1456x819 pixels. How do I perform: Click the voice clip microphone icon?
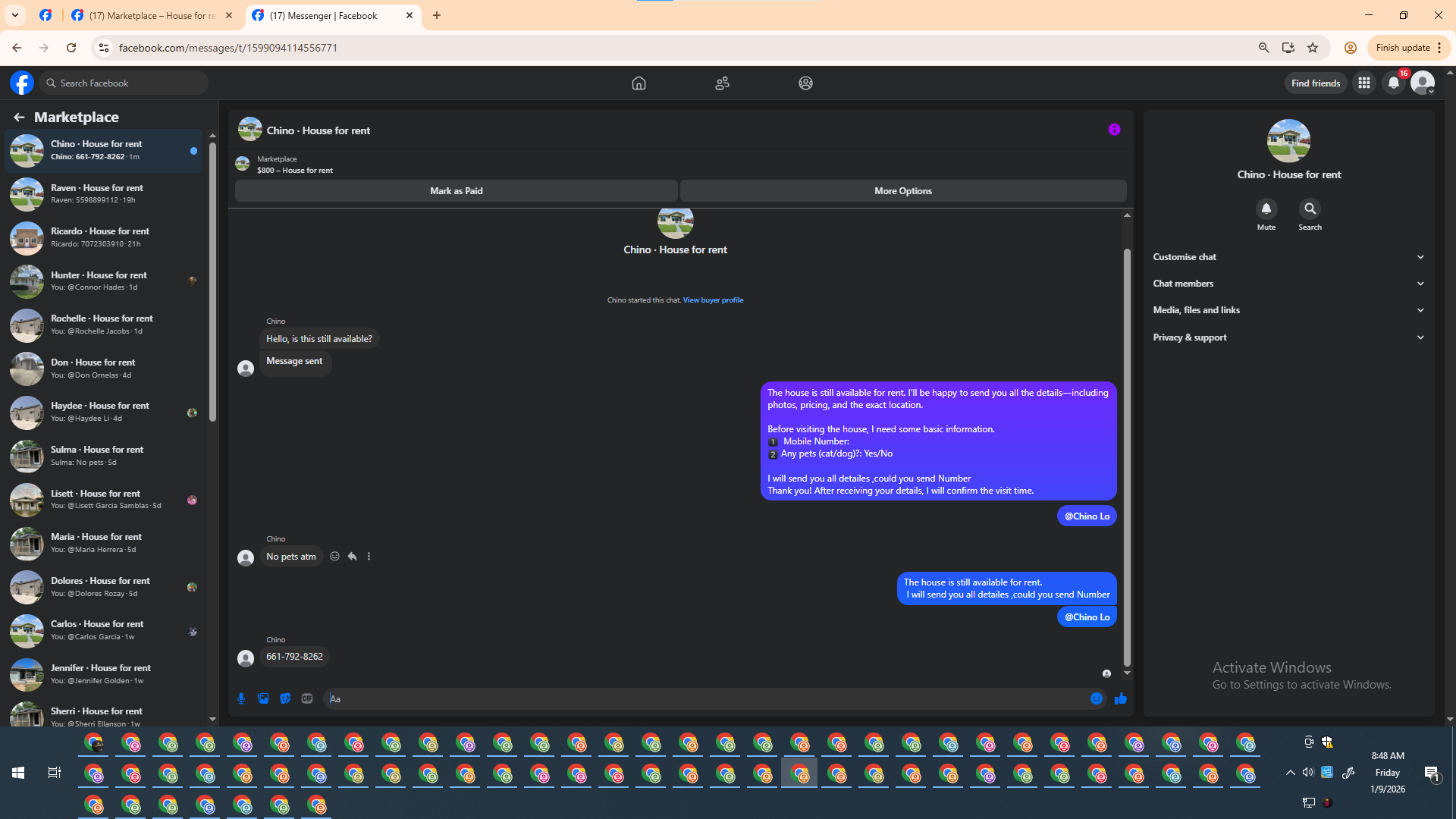coord(241,698)
